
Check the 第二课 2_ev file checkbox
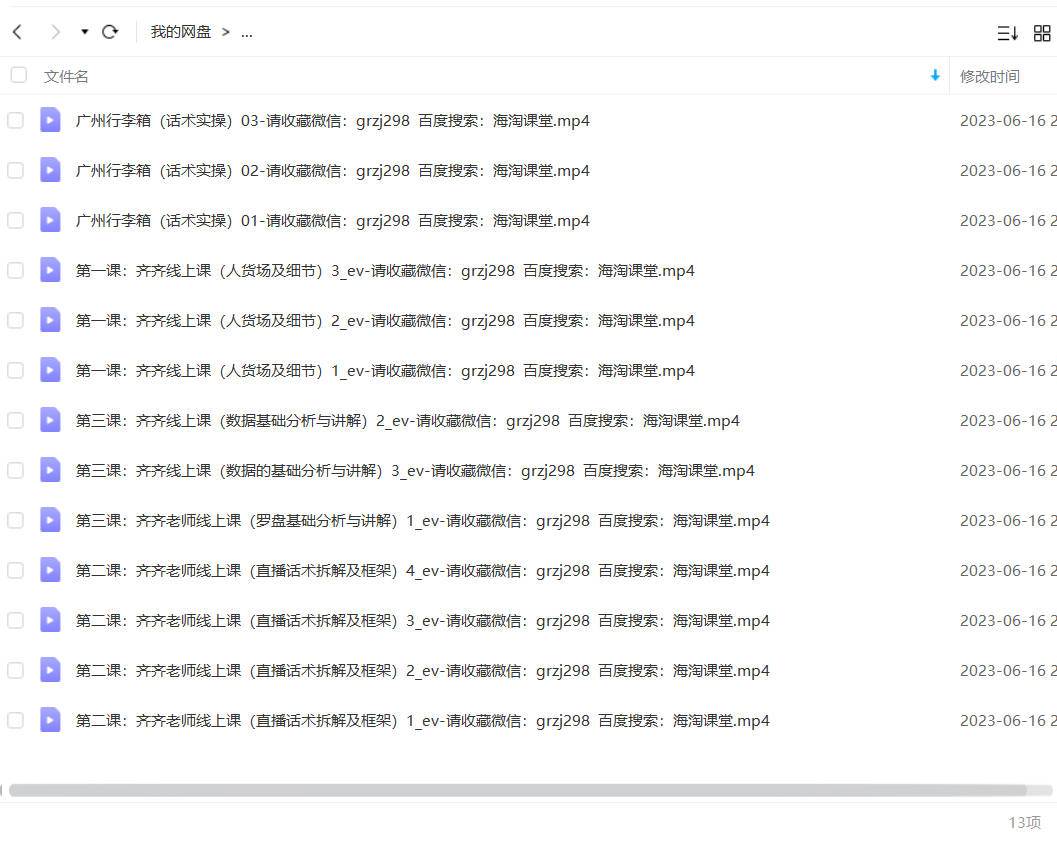[16, 670]
